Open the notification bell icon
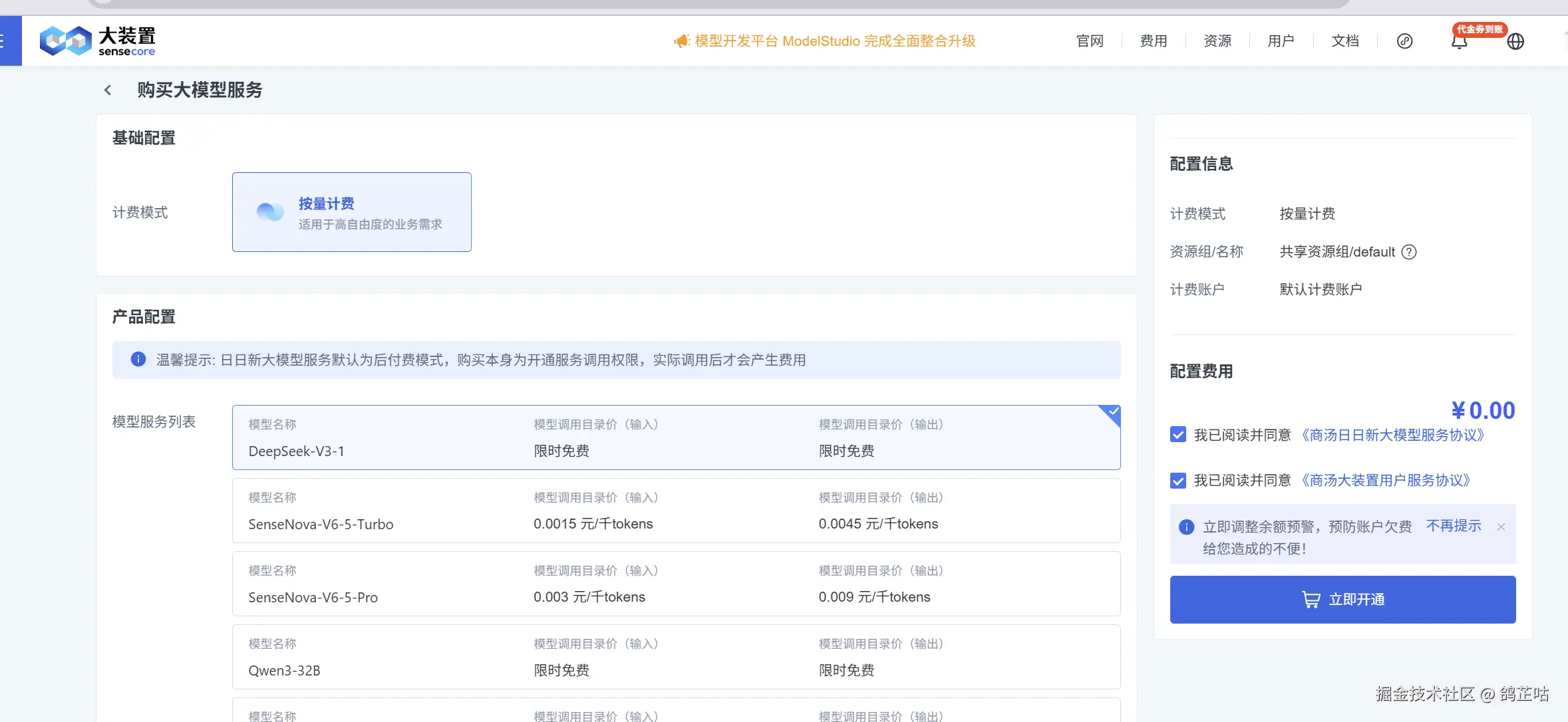1568x722 pixels. [1459, 42]
